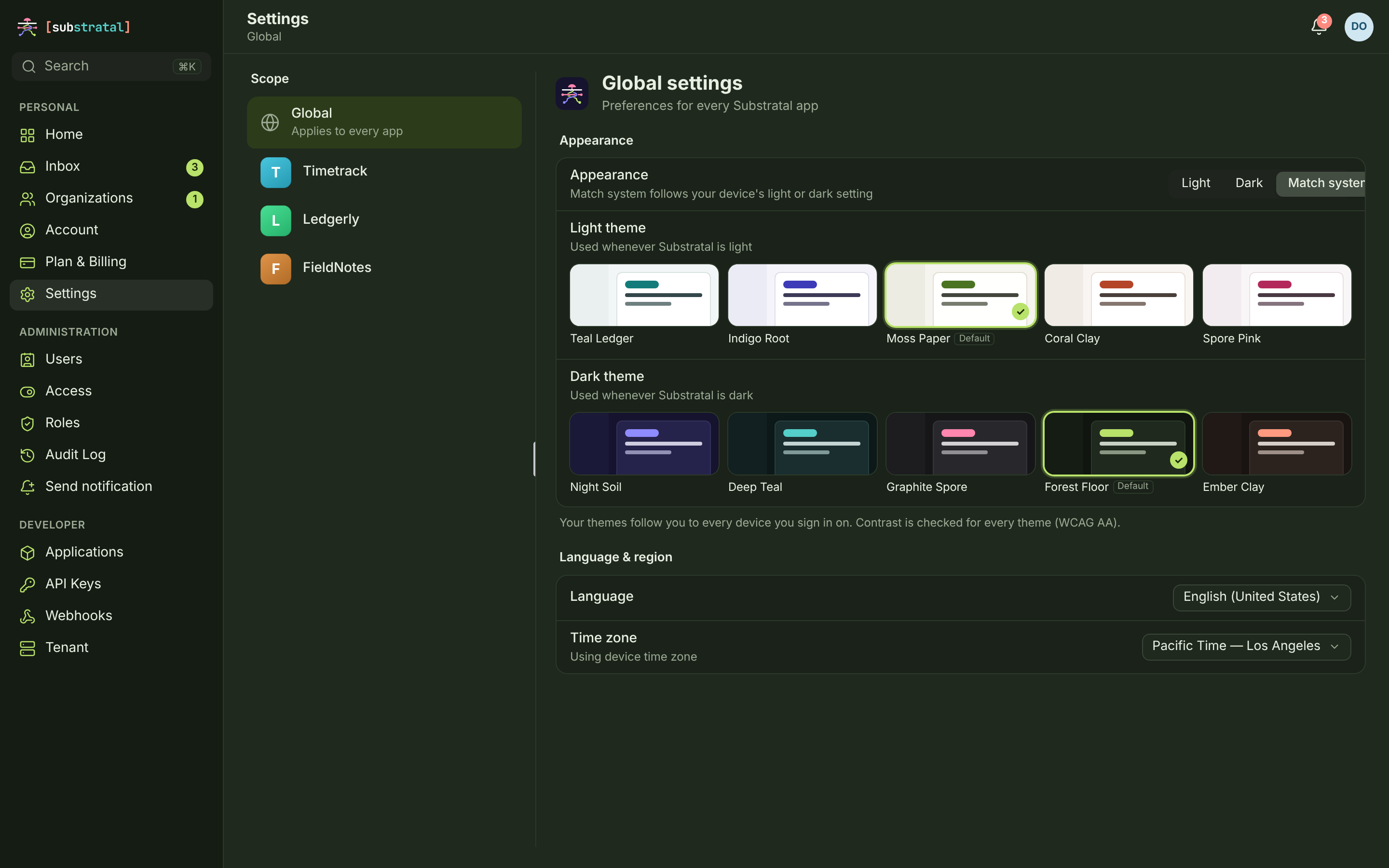Choose the Deep Teal dark theme
The width and height of the screenshot is (1389, 868).
tap(802, 443)
